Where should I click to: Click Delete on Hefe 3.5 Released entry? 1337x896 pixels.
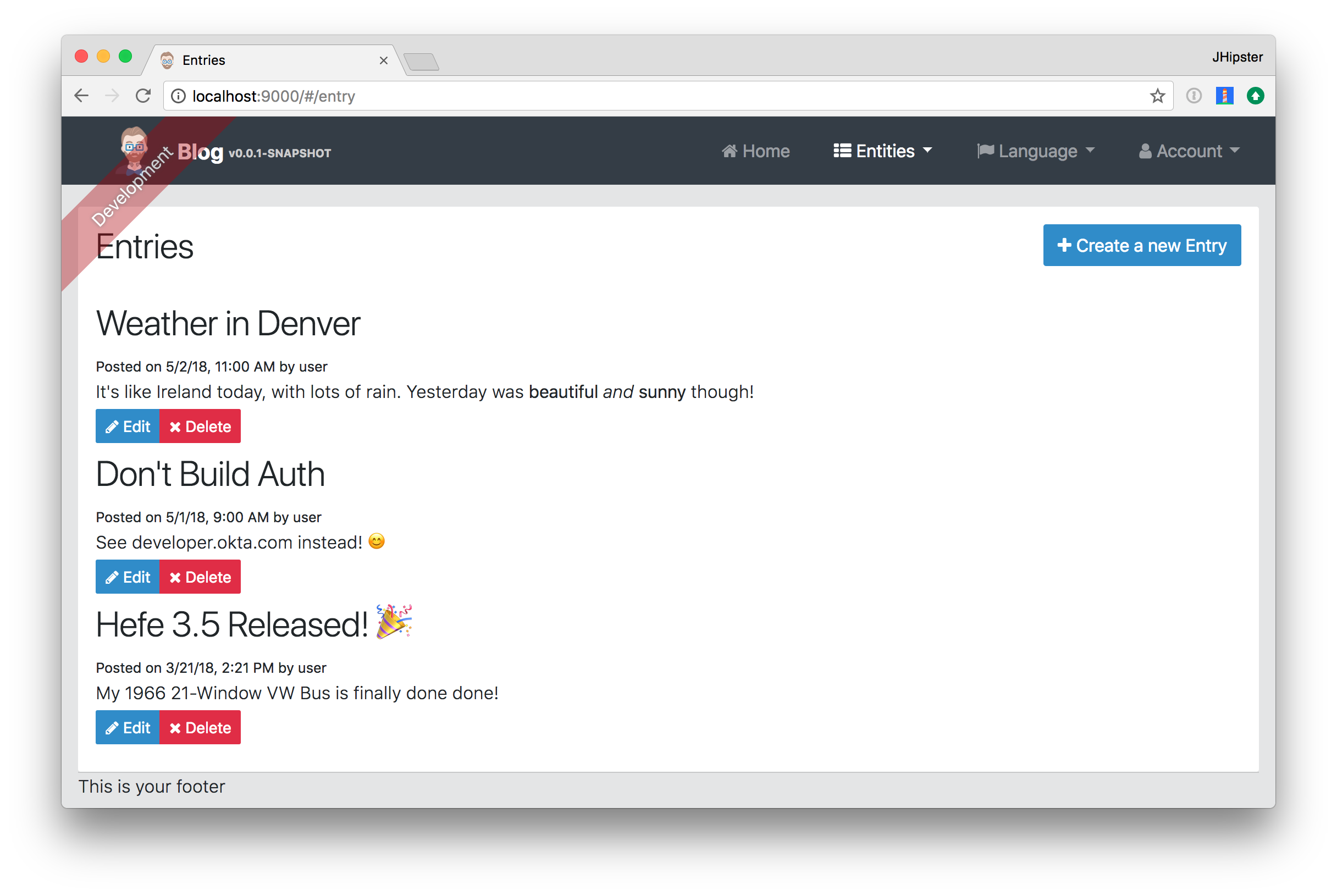coord(199,727)
